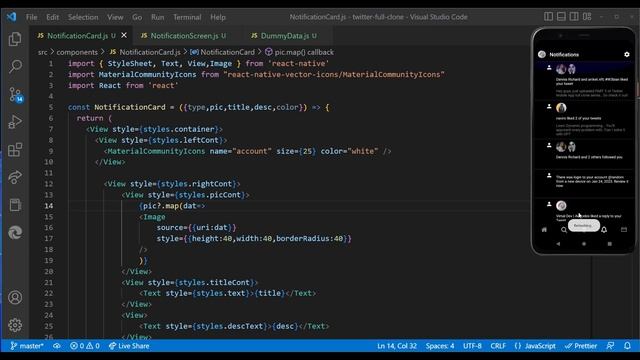Open the clipboard-shaped activity bar icon

[x=15, y=204]
